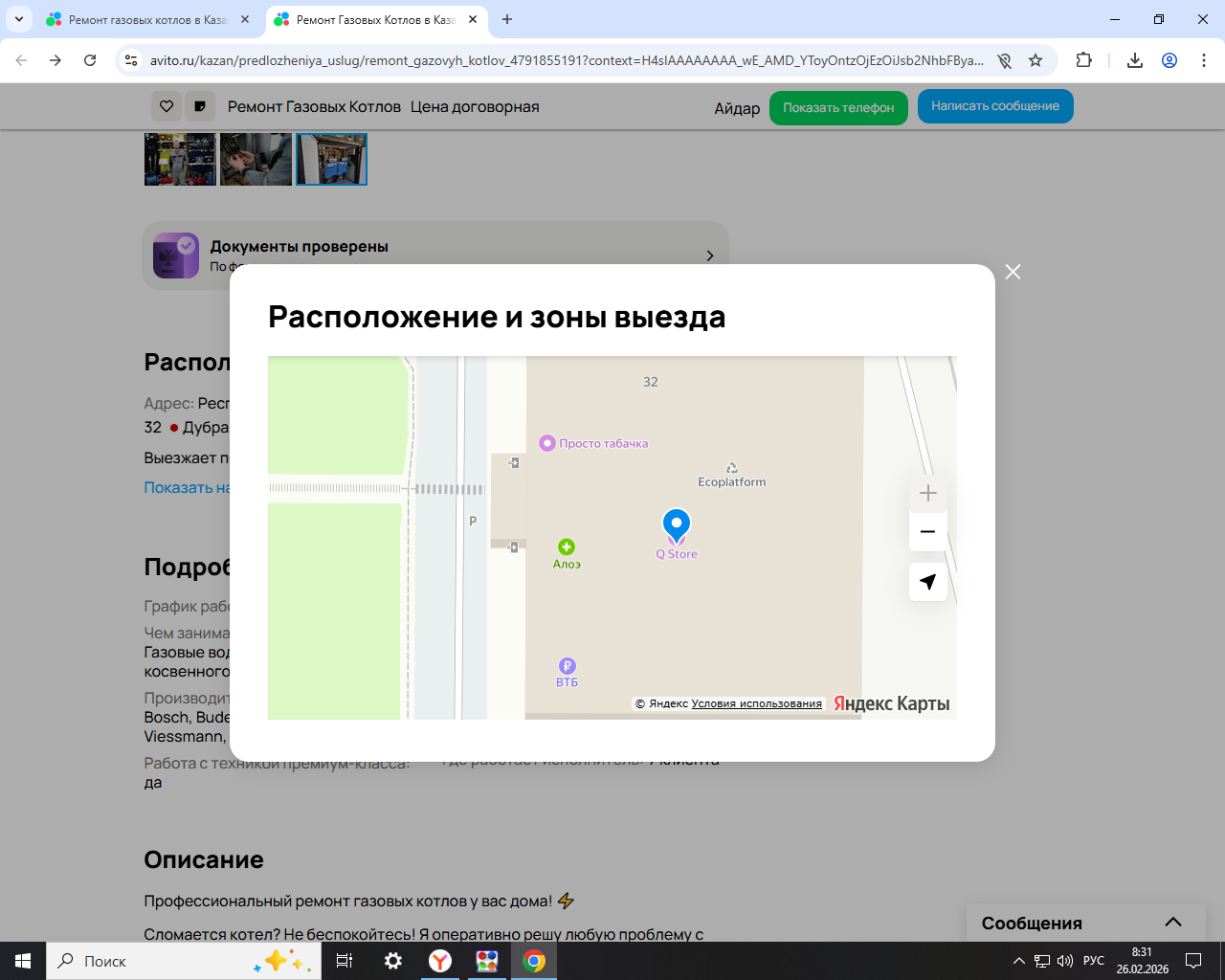Close the location map popup
This screenshot has width=1225, height=980.
[x=1013, y=272]
